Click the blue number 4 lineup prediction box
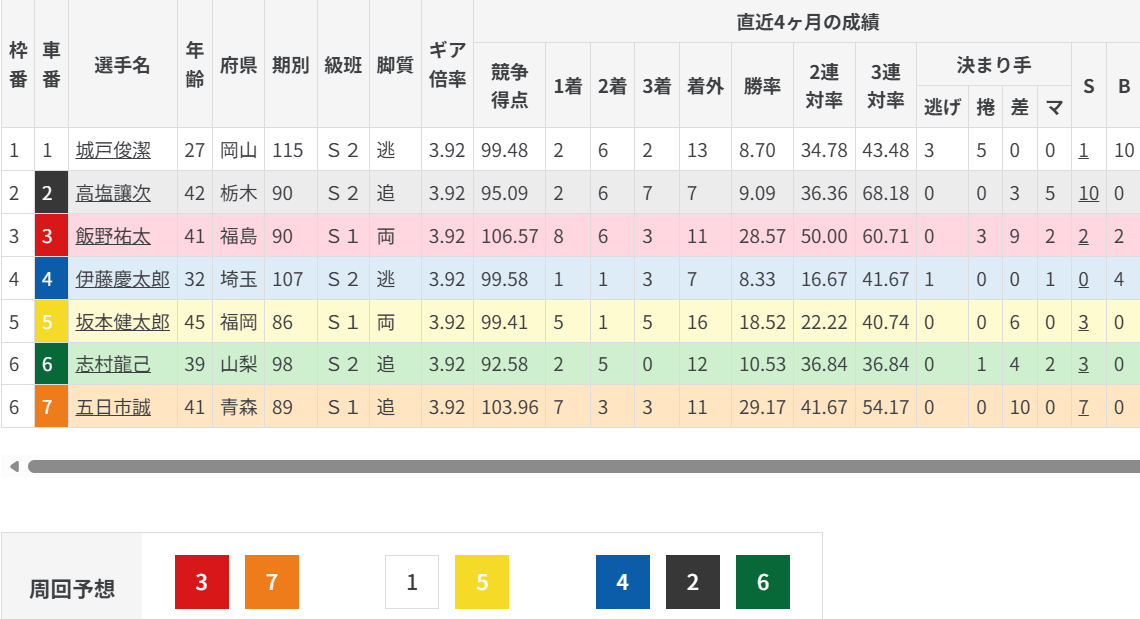Screen dimensions: 1140x619 (623, 582)
